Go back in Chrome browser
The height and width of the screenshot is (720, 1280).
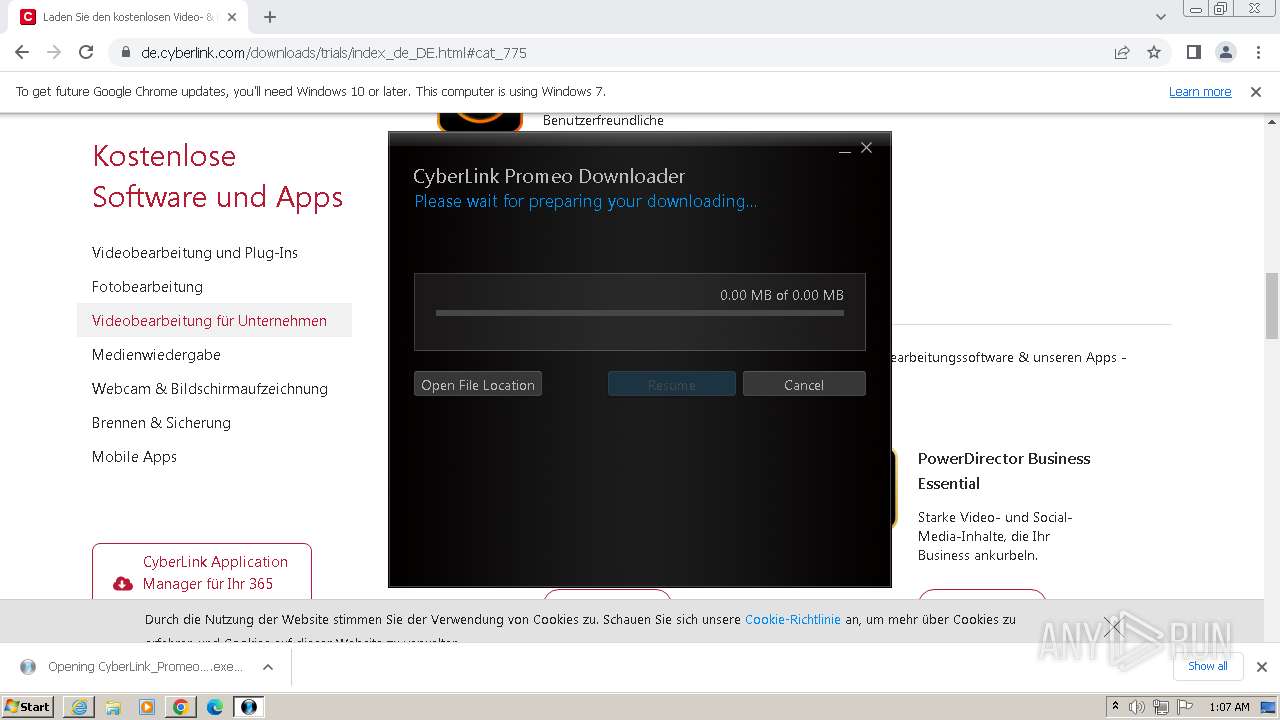click(x=22, y=52)
